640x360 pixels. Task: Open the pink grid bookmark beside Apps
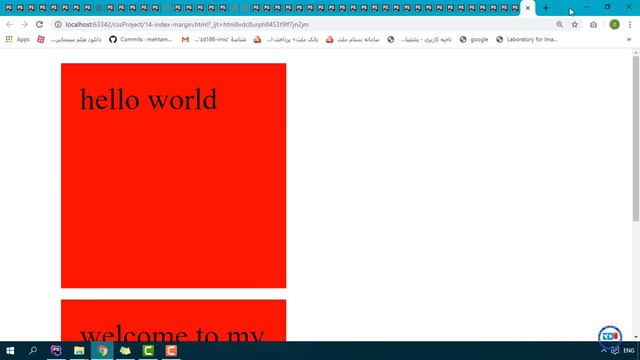pos(41,40)
